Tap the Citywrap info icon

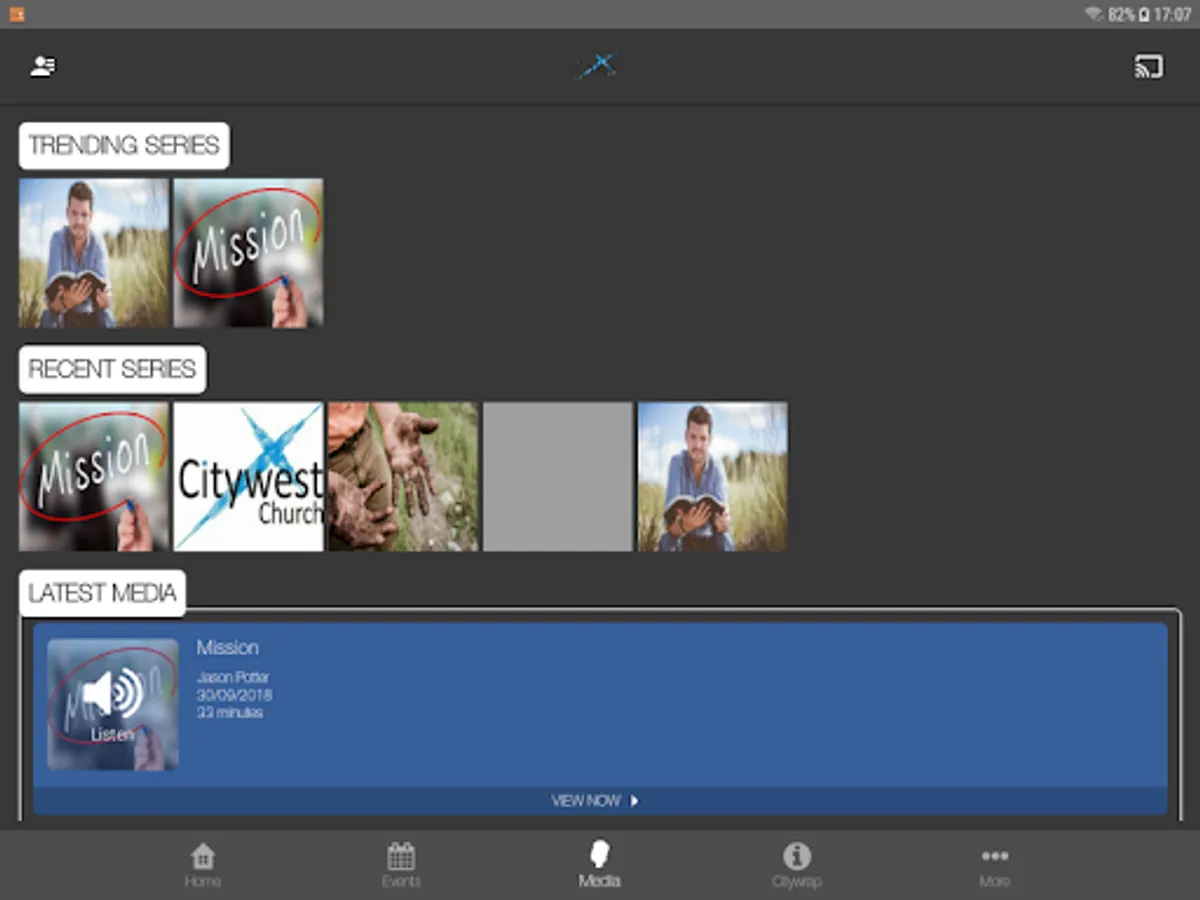(x=796, y=857)
